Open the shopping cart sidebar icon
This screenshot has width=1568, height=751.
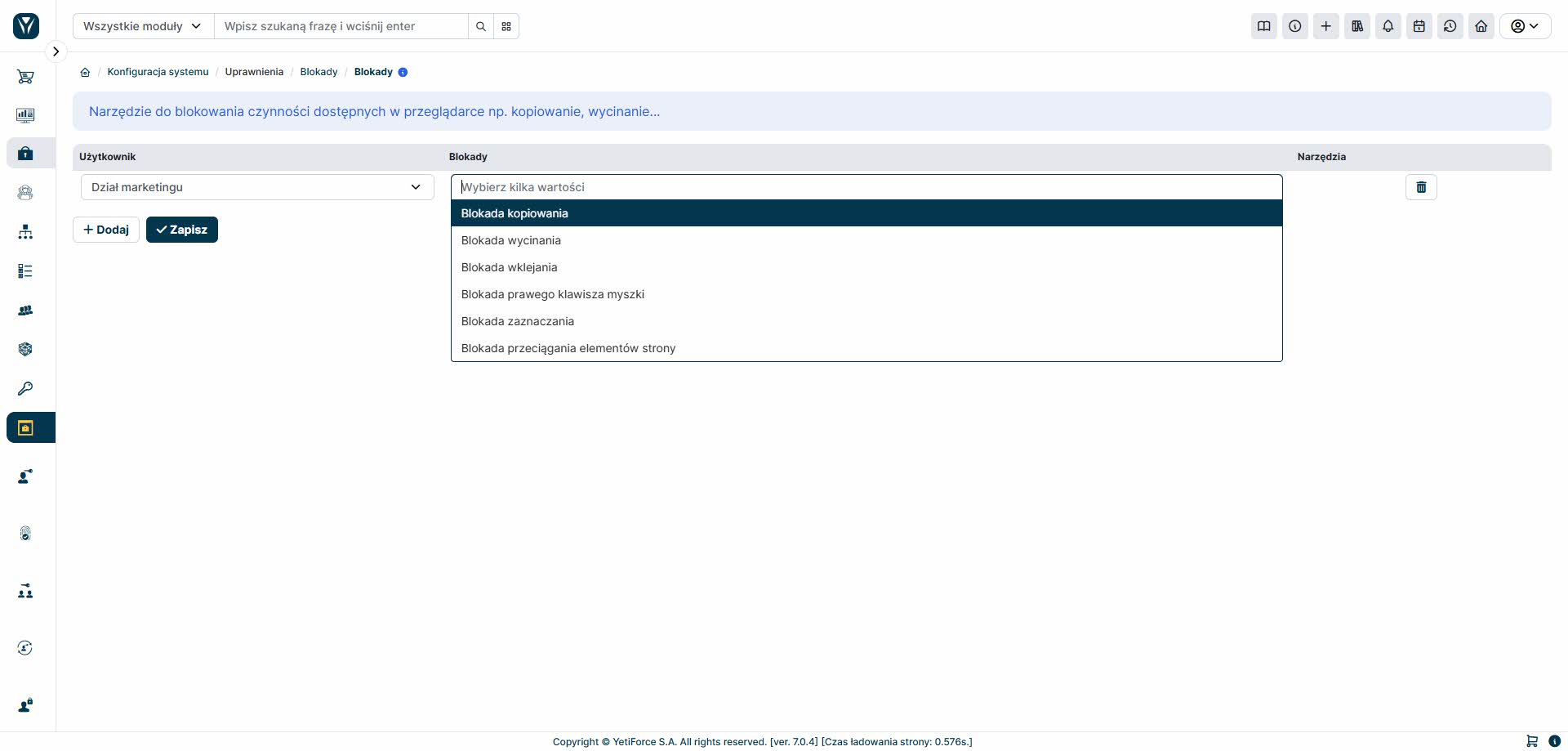[x=25, y=77]
